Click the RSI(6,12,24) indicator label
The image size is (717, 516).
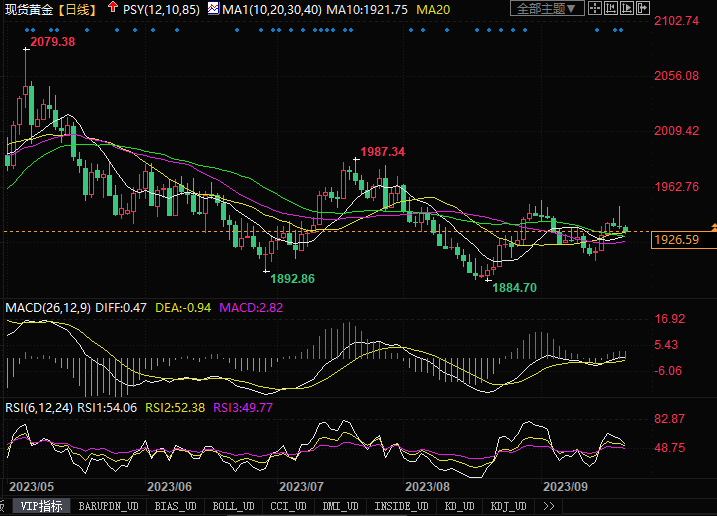coord(39,407)
